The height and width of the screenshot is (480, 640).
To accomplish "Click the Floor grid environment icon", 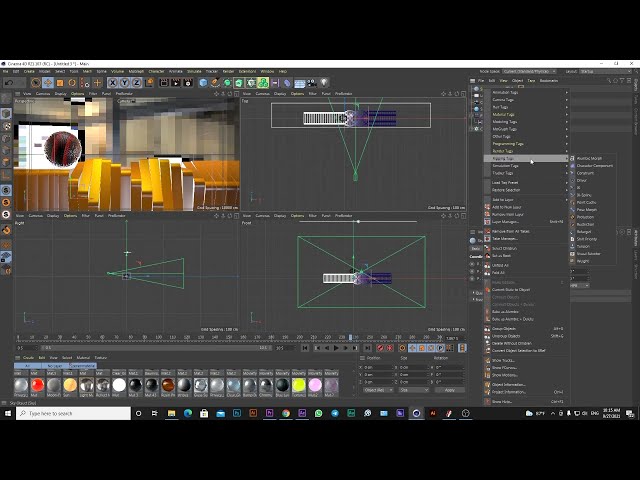I will 300,83.
